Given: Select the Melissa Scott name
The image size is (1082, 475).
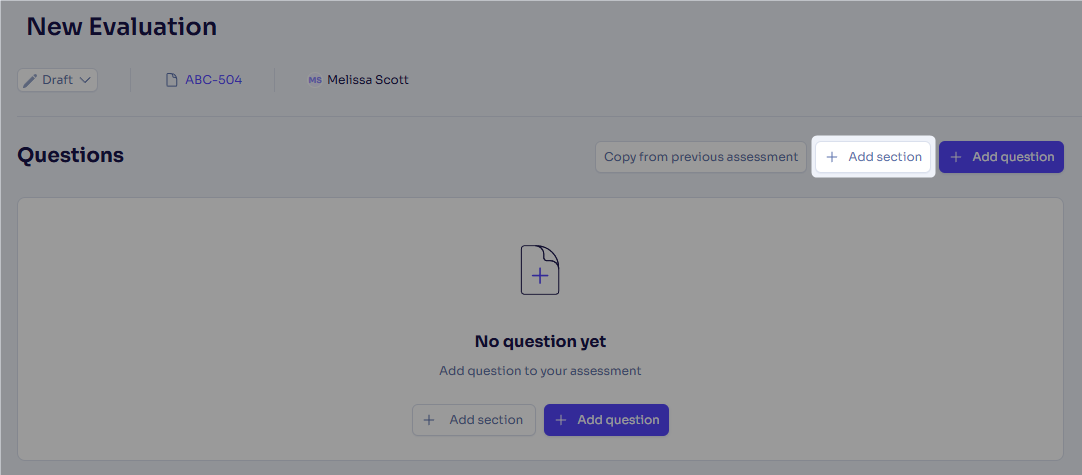Looking at the screenshot, I should (368, 80).
